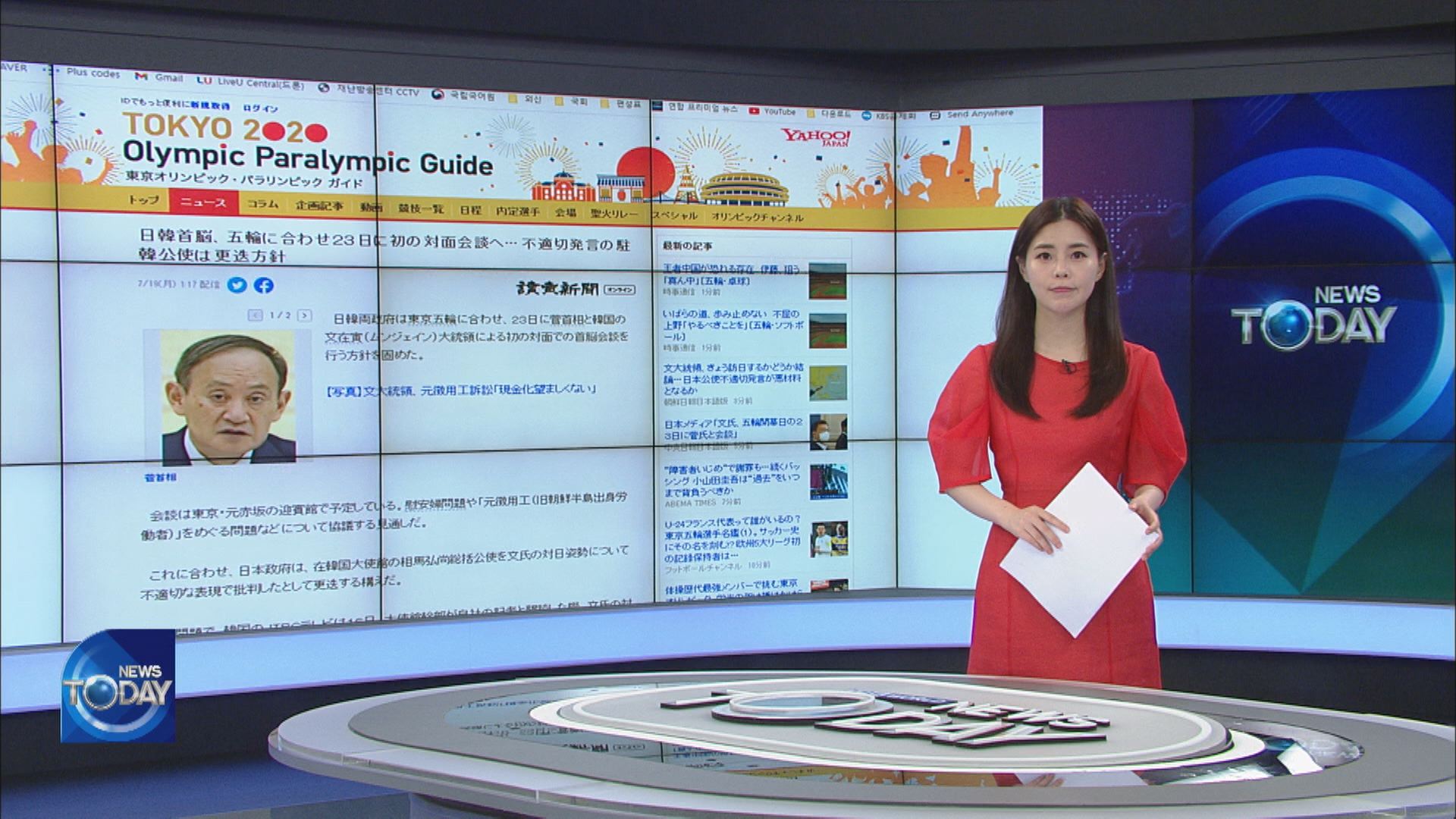Click the article photo of 菅首相
Screen dimensions: 1456x819
(228, 397)
